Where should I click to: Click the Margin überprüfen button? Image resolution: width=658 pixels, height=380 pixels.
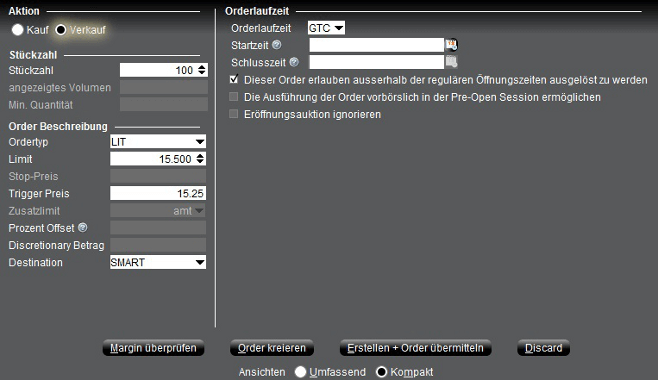(153, 348)
